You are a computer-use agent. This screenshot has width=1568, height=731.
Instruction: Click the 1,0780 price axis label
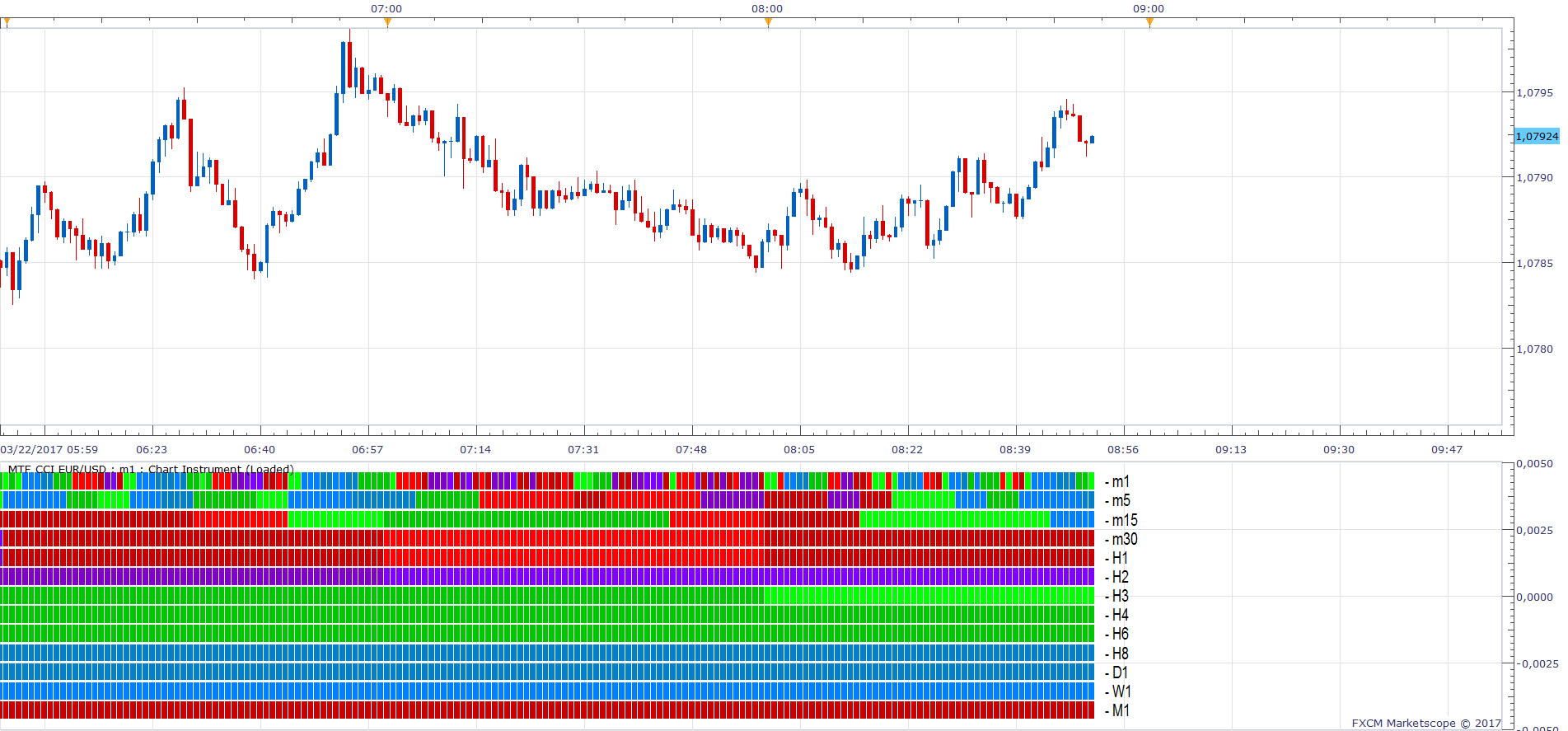[1534, 349]
